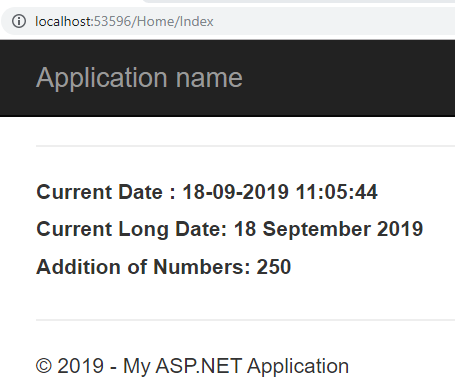Click the horizontal divider above Current Date
The width and height of the screenshot is (455, 389).
245,146
